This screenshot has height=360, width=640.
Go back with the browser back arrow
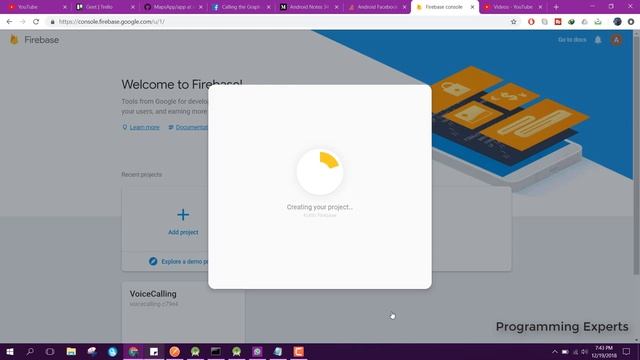9,22
